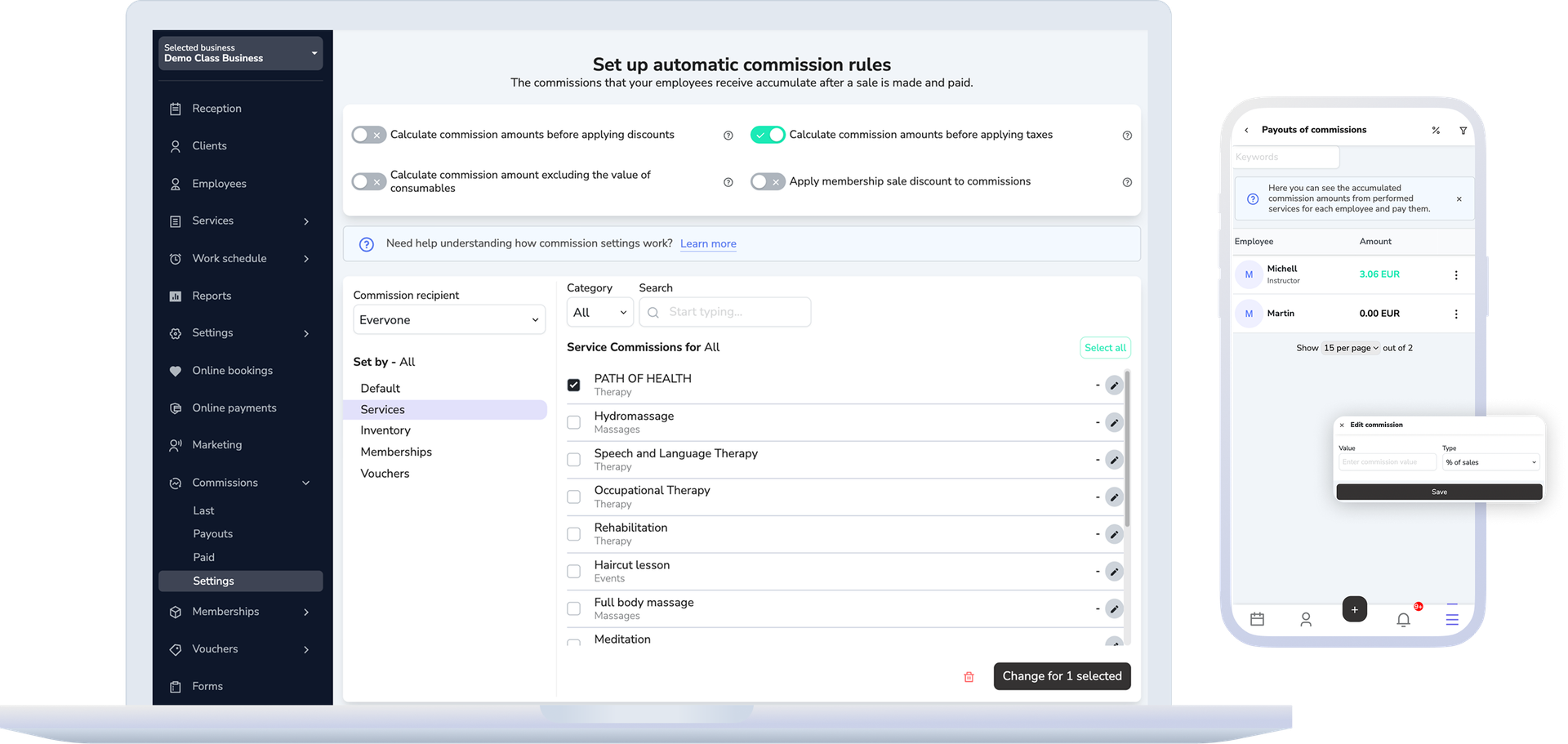Screen dimensions: 1568x744
Task: Select Inventory under Set by
Action: click(385, 430)
